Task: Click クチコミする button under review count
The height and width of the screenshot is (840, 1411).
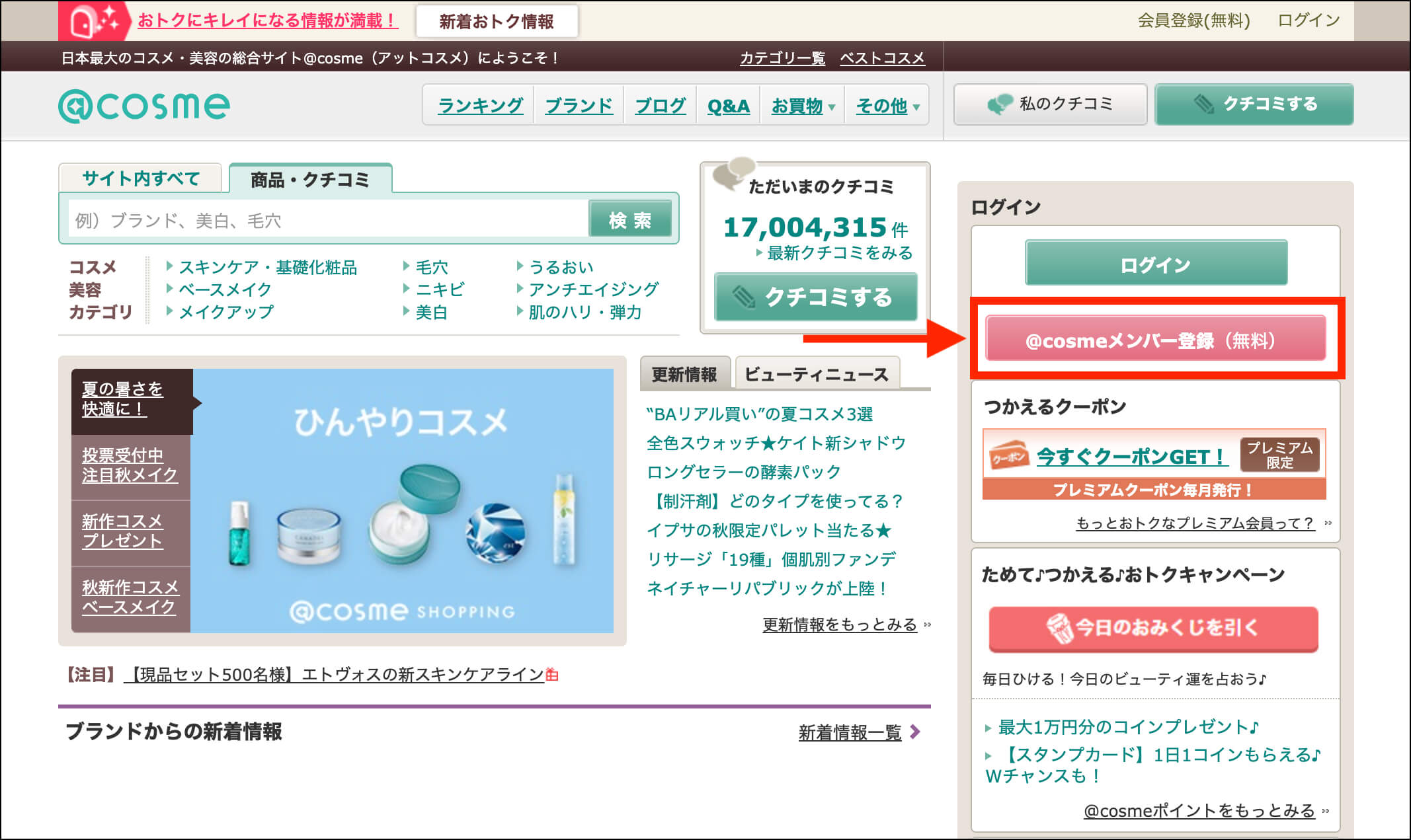Action: (x=815, y=297)
